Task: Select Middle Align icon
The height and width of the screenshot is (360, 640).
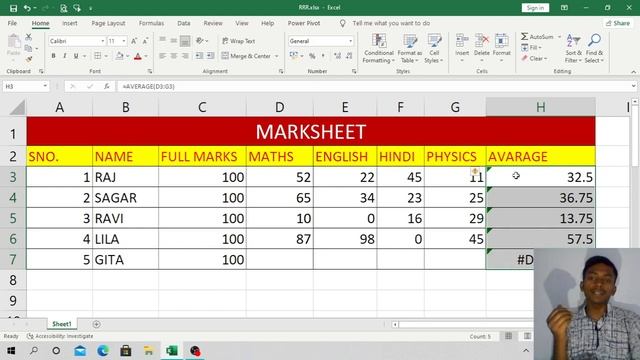Action: tap(173, 40)
